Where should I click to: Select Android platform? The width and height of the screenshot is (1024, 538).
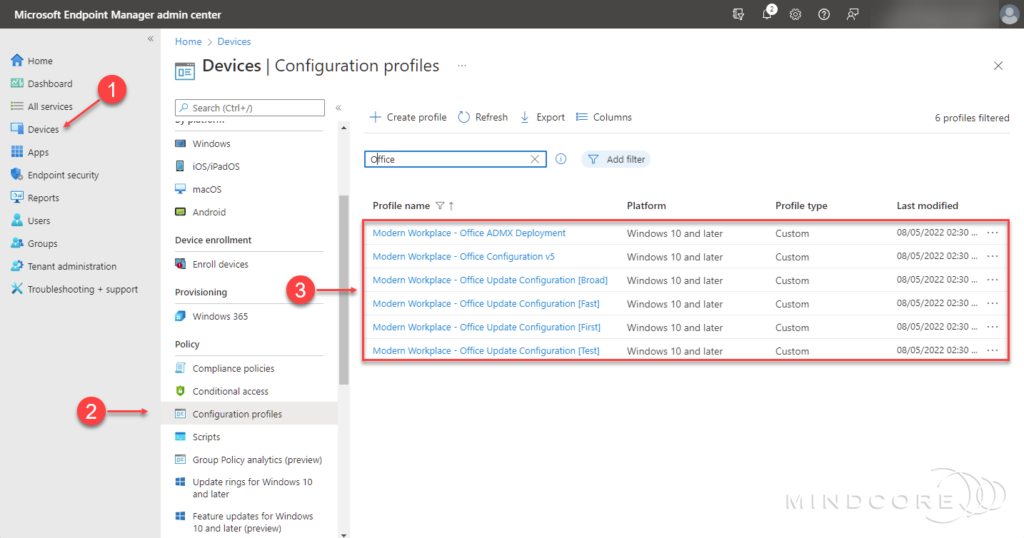click(200, 212)
